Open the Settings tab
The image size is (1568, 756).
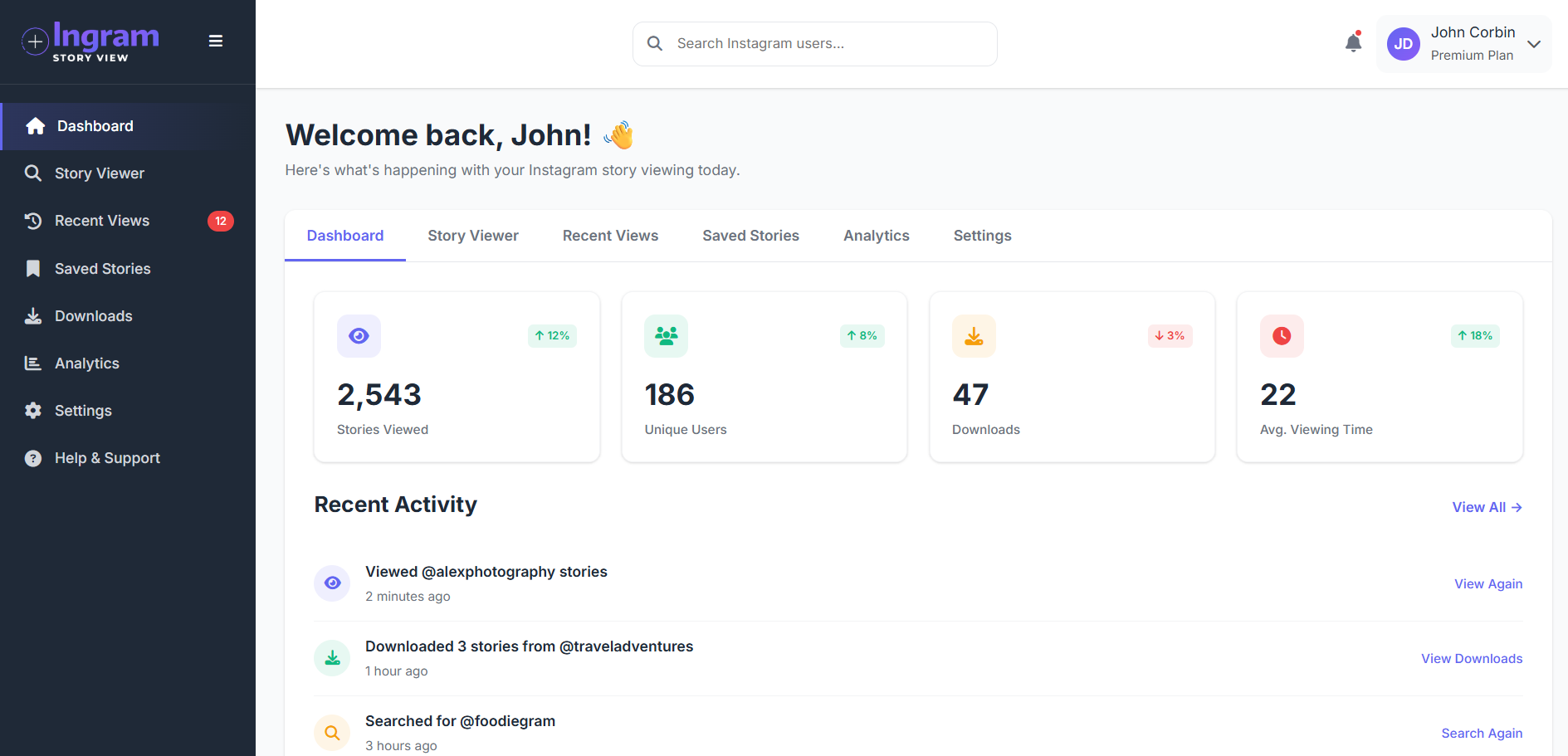(982, 236)
